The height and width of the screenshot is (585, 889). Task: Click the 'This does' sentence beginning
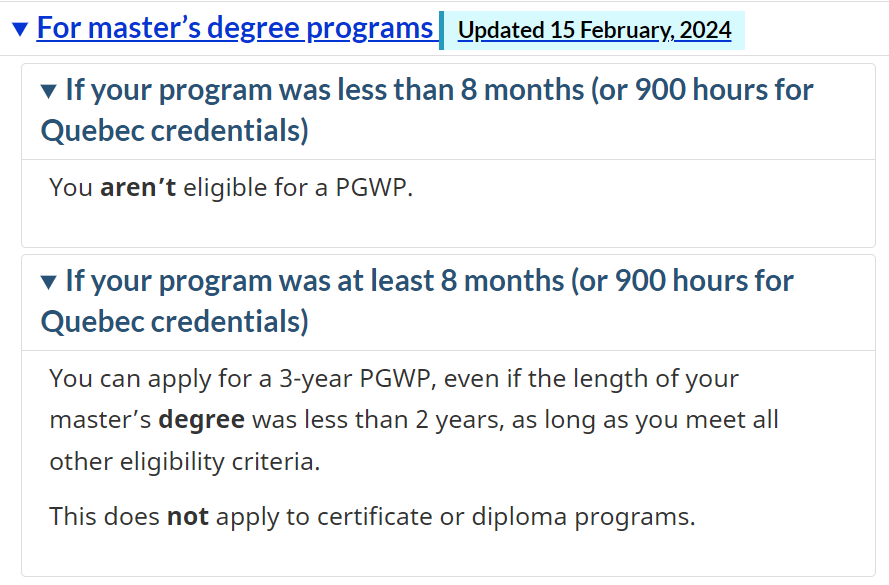pos(104,517)
